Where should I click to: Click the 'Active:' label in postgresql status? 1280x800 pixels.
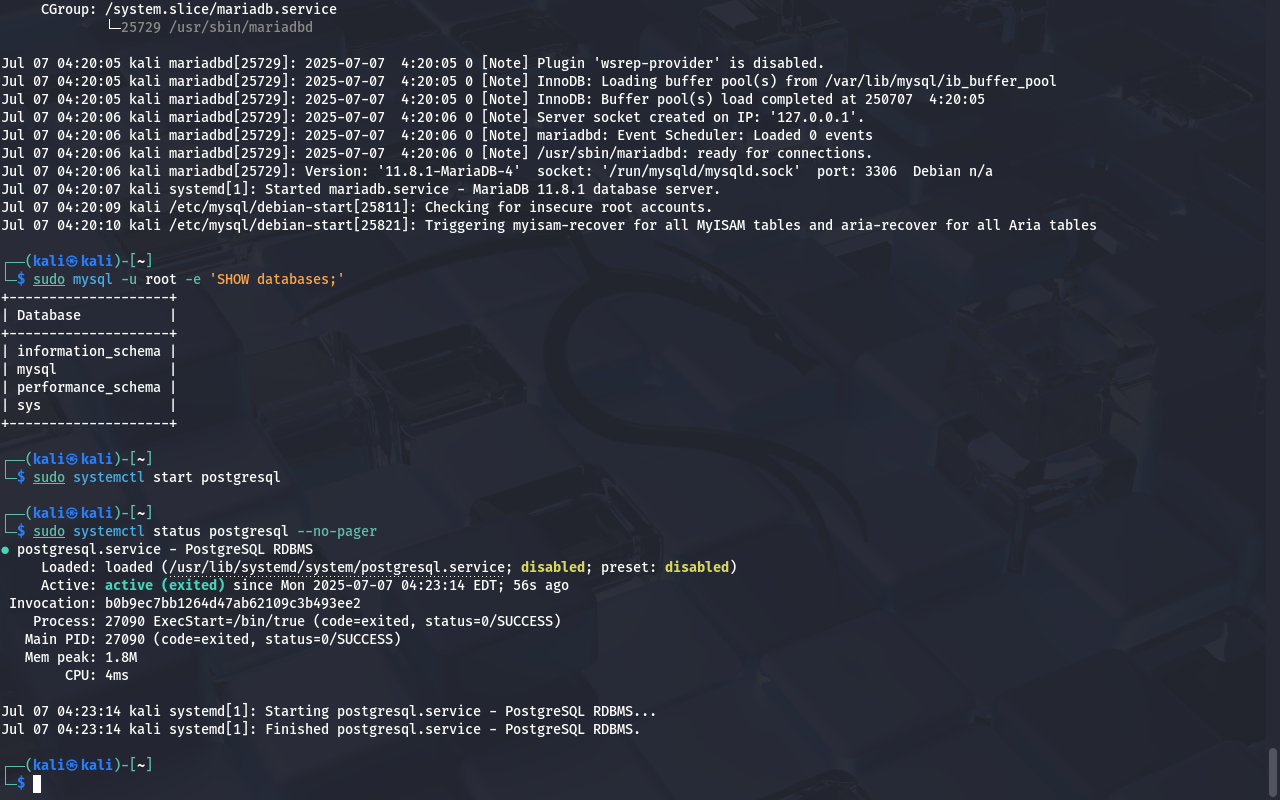69,585
